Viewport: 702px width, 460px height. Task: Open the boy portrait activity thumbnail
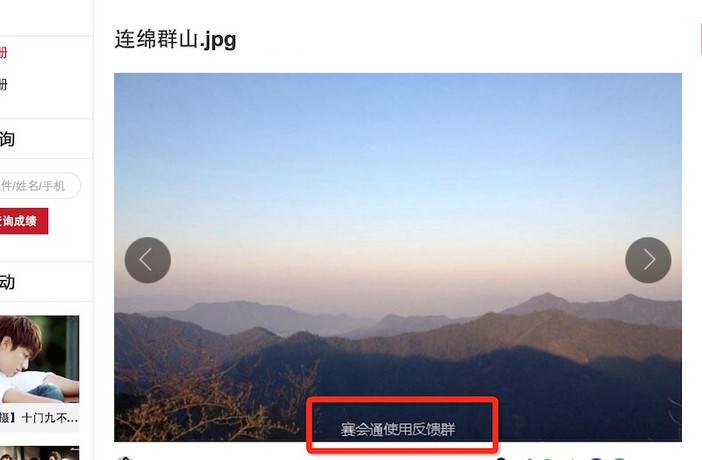tap(39, 359)
